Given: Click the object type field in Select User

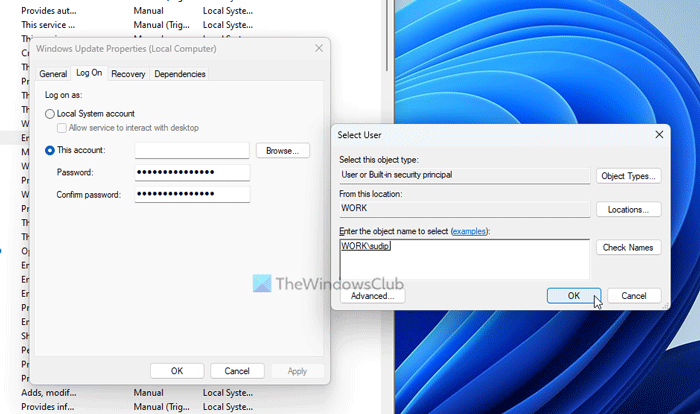Looking at the screenshot, I should coord(464,175).
